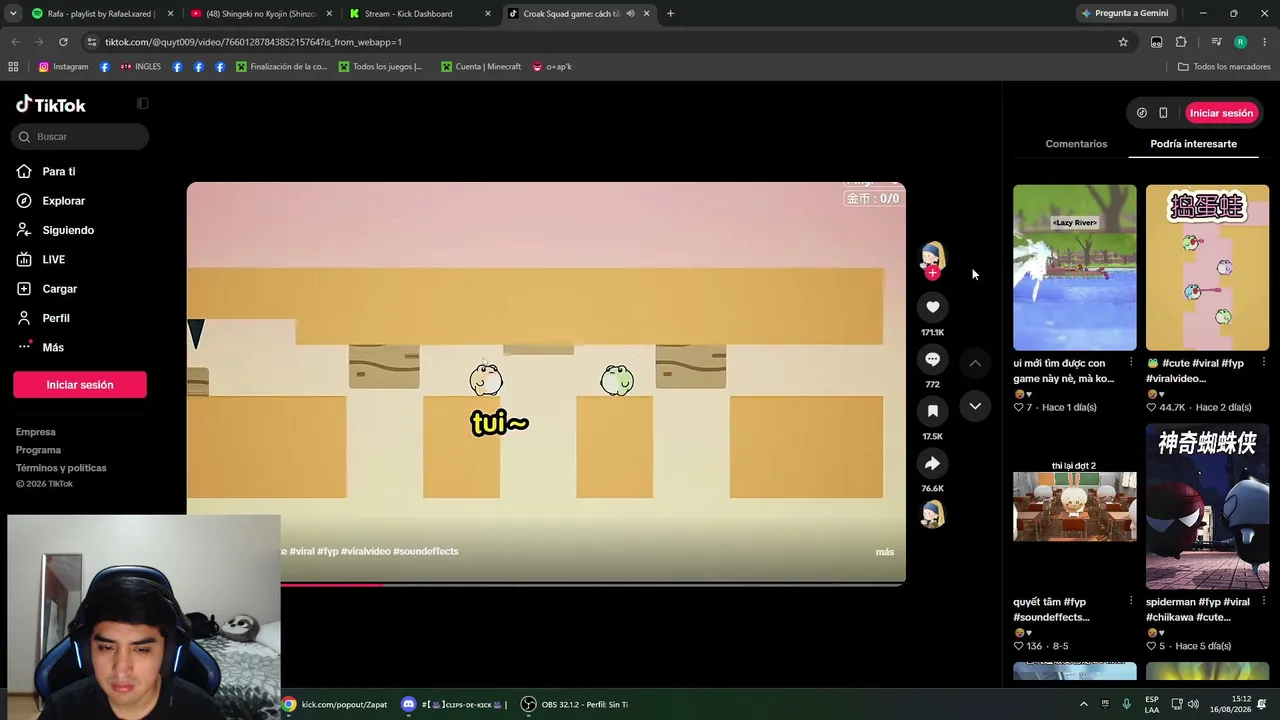This screenshot has height=720, width=1280.
Task: Open the Chrome extensions puzzle icon
Action: (x=1181, y=42)
